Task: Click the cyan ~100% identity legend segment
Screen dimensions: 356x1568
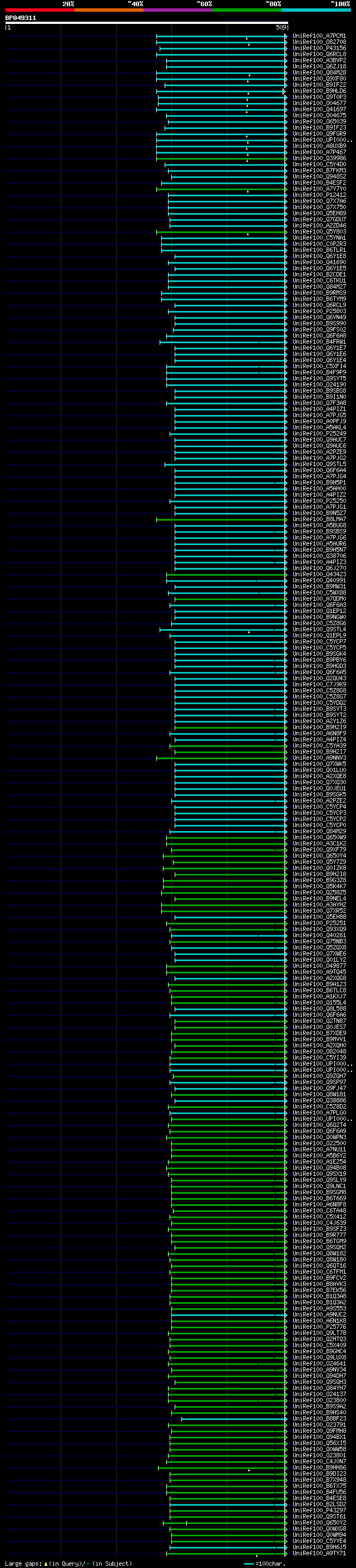Action: click(x=317, y=10)
